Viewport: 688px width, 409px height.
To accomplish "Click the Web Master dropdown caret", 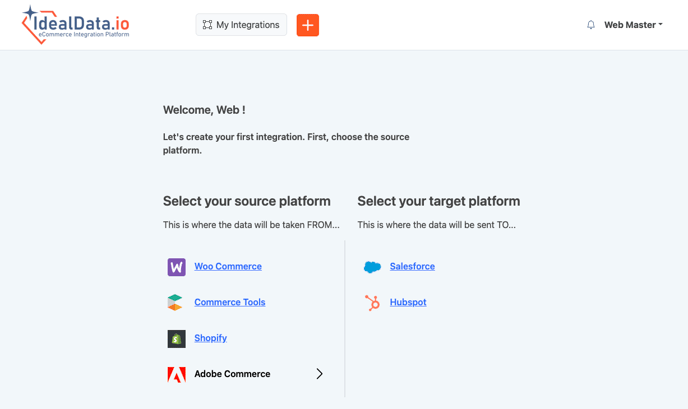I will [x=660, y=25].
